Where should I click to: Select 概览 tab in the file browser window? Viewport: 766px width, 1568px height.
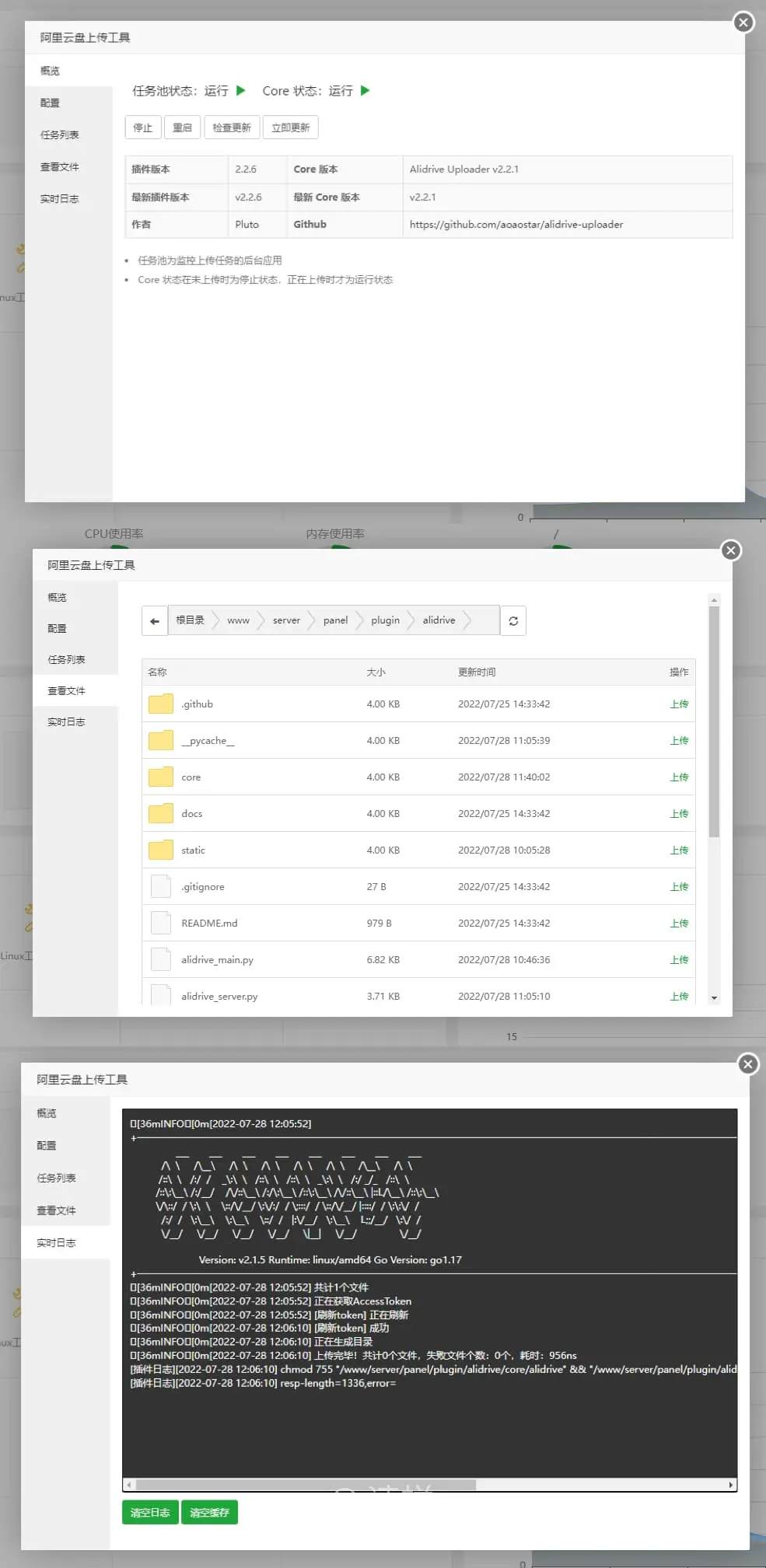(x=75, y=597)
